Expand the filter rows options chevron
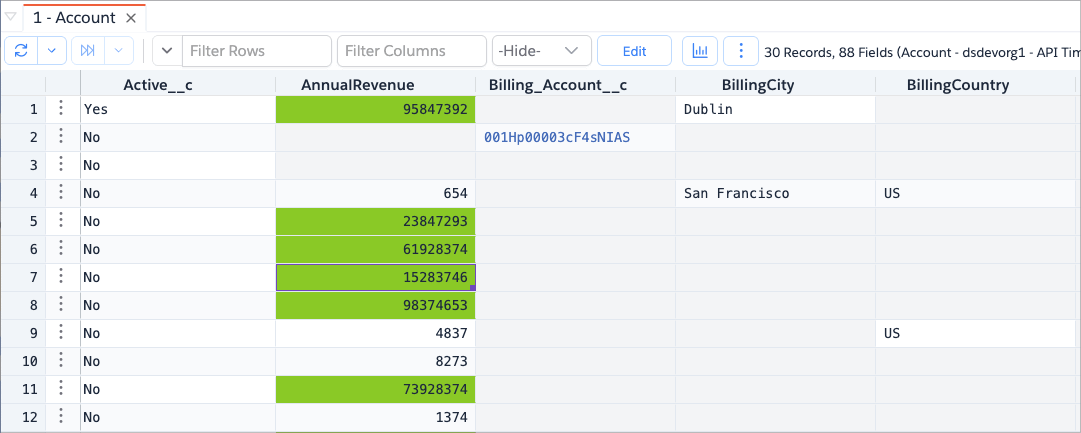The height and width of the screenshot is (433, 1081). pyautogui.click(x=167, y=51)
